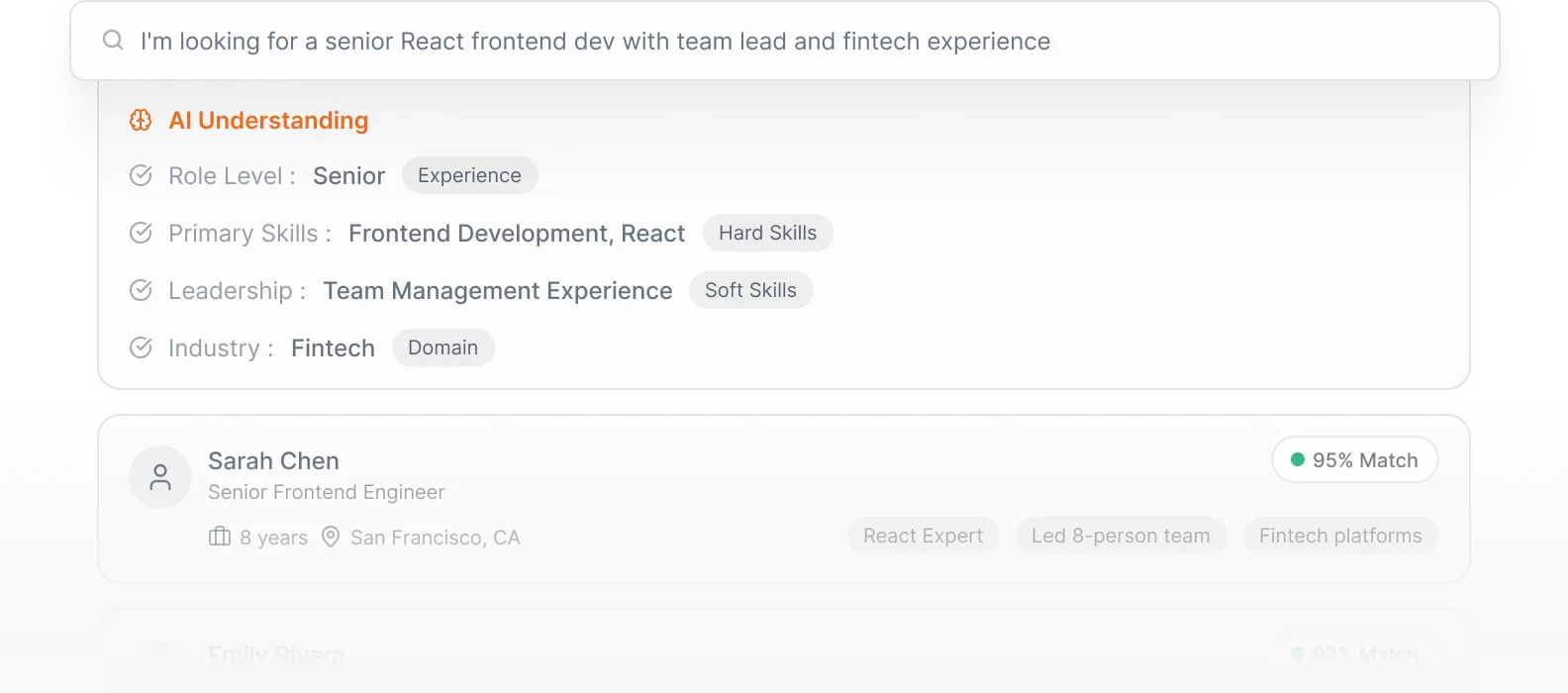The width and height of the screenshot is (1568, 693).
Task: Select the Domain tag next to Fintech
Action: 442,347
